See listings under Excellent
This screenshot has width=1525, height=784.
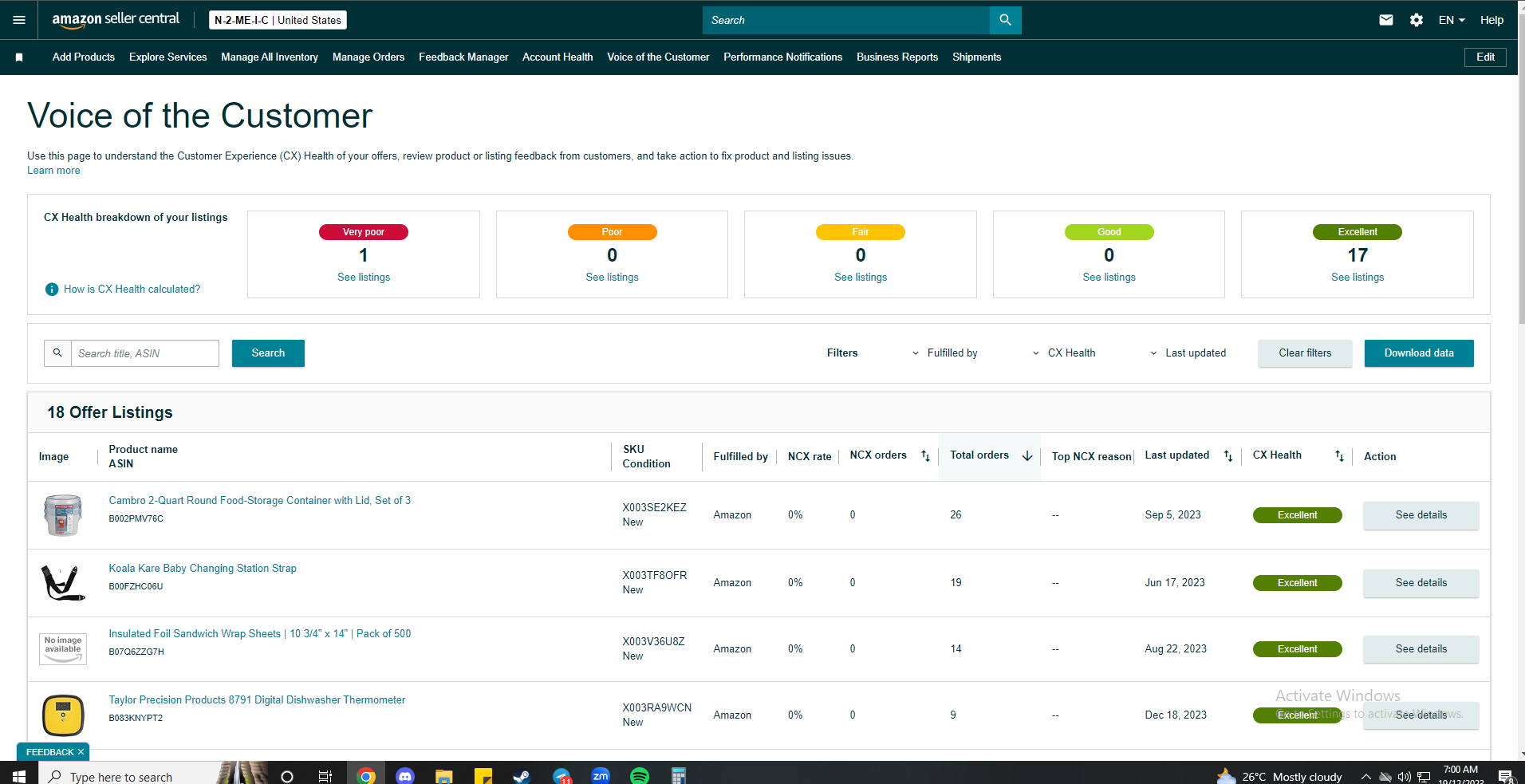[x=1358, y=277]
